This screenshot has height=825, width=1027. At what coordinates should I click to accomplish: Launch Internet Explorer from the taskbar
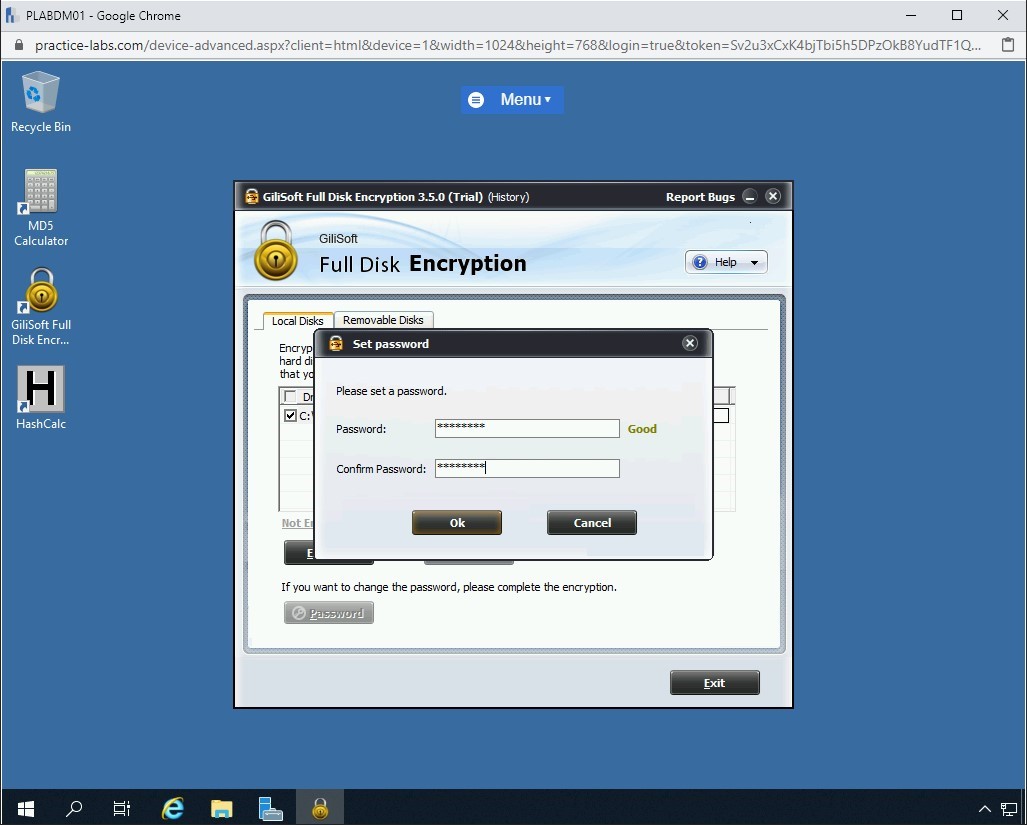tap(173, 808)
